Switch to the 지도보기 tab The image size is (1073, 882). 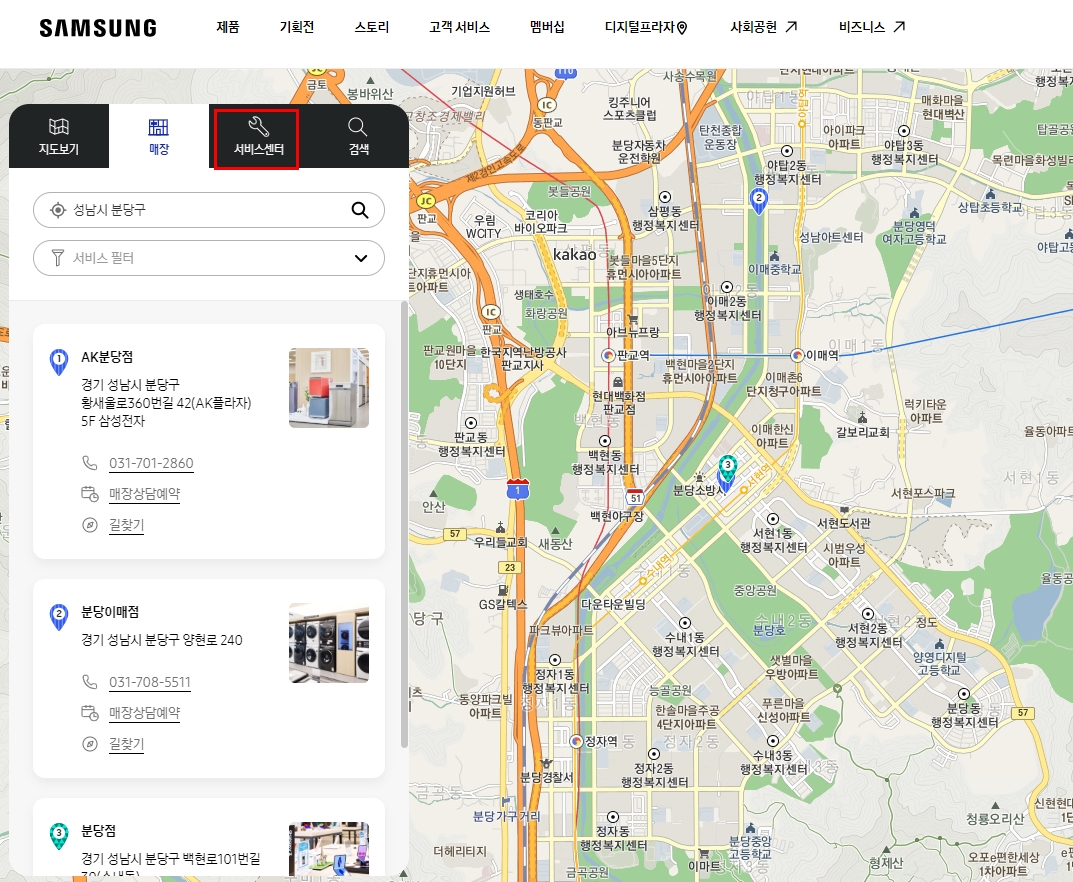(x=59, y=137)
